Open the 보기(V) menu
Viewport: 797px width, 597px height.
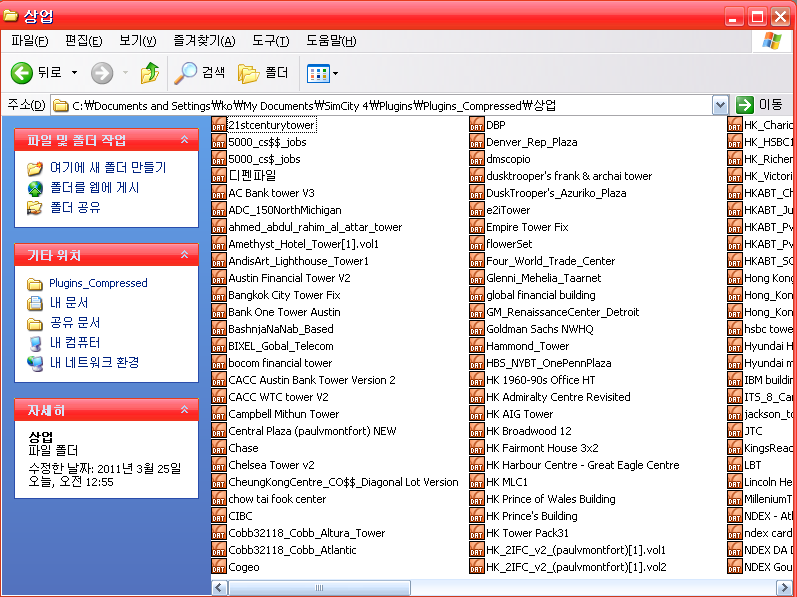(x=137, y=41)
